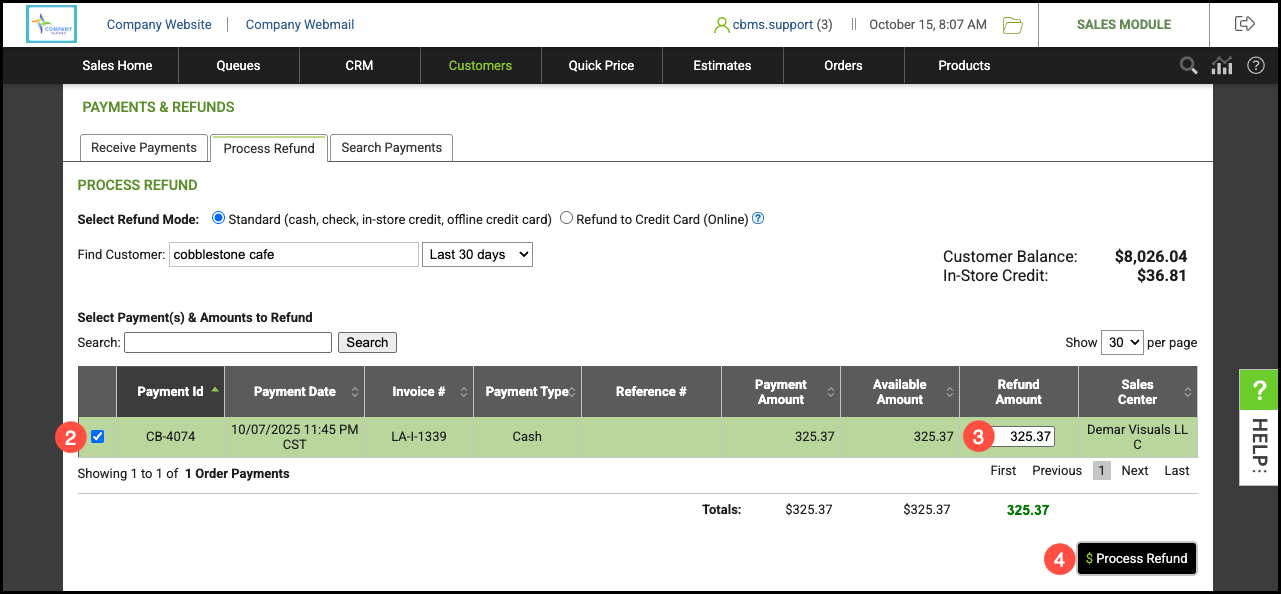
Task: Click the $36.81 in-store credit value
Action: click(x=1162, y=275)
